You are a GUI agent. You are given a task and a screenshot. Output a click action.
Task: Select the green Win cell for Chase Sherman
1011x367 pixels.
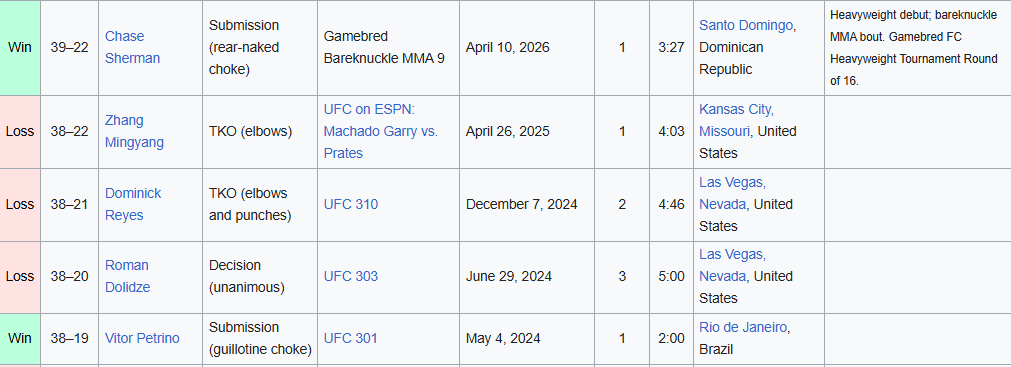[x=20, y=48]
